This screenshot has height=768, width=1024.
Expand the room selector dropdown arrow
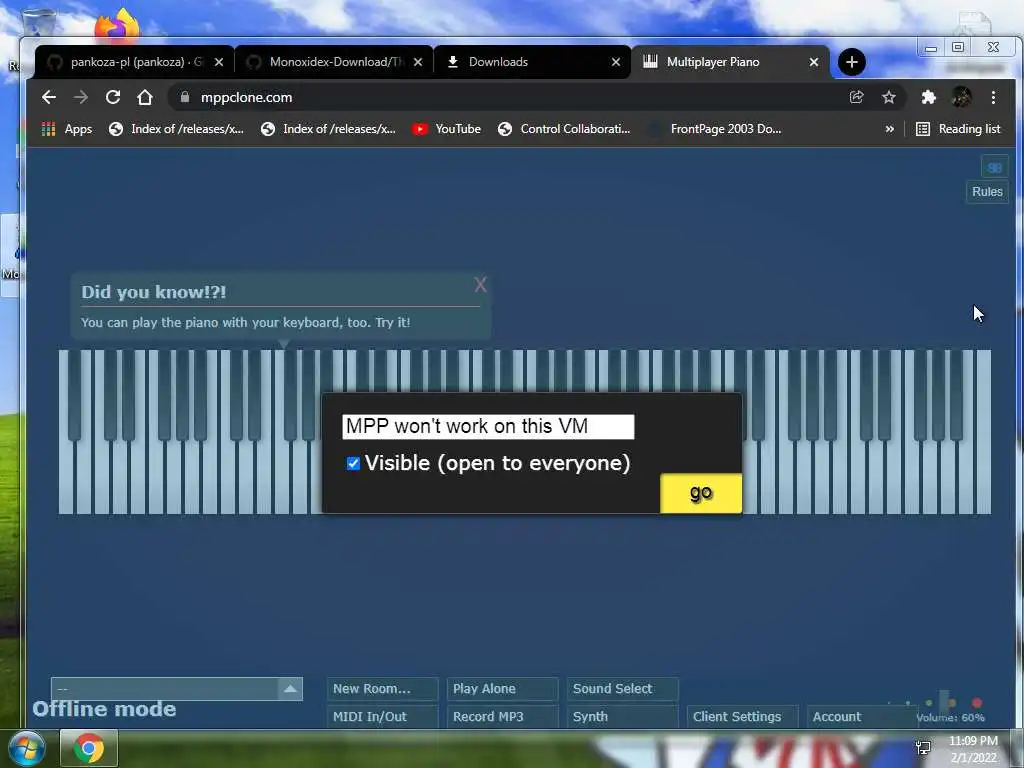[291, 688]
